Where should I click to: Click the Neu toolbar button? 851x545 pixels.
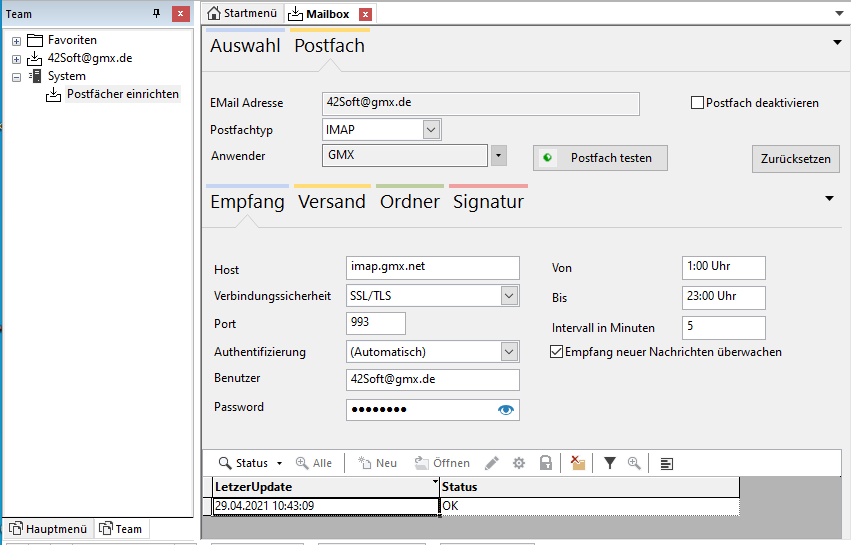coord(377,463)
